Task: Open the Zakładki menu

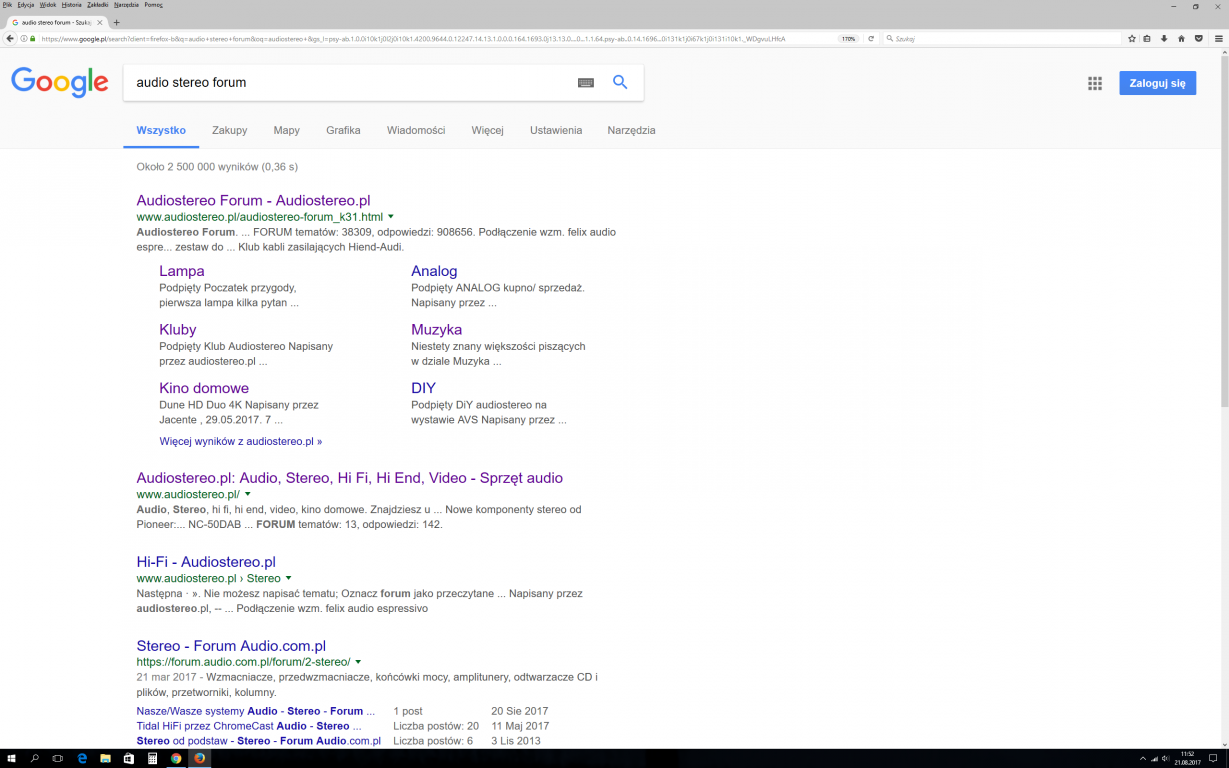Action: (x=99, y=5)
